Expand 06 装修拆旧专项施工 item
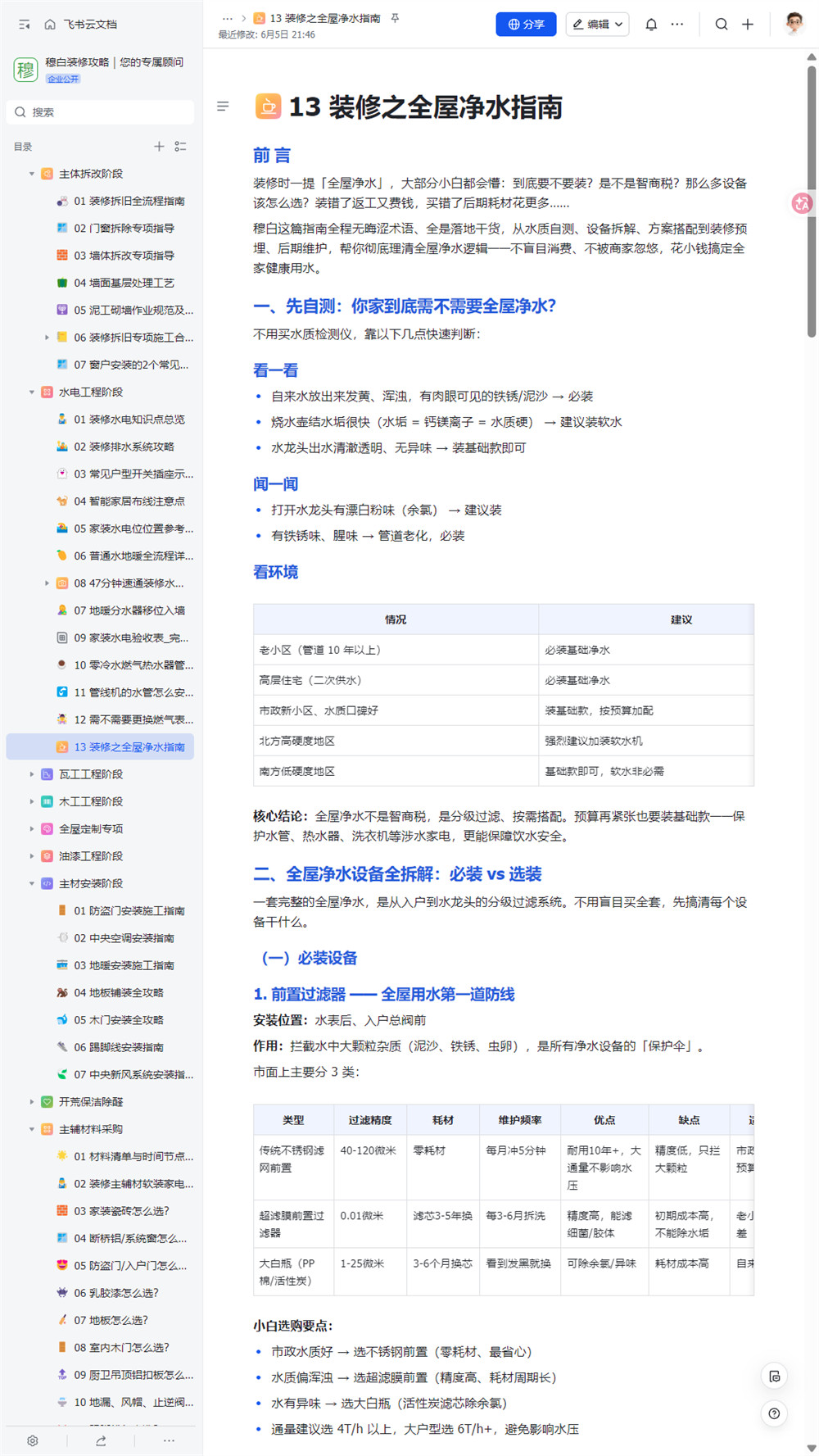Image resolution: width=819 pixels, height=1456 pixels. click(47, 338)
